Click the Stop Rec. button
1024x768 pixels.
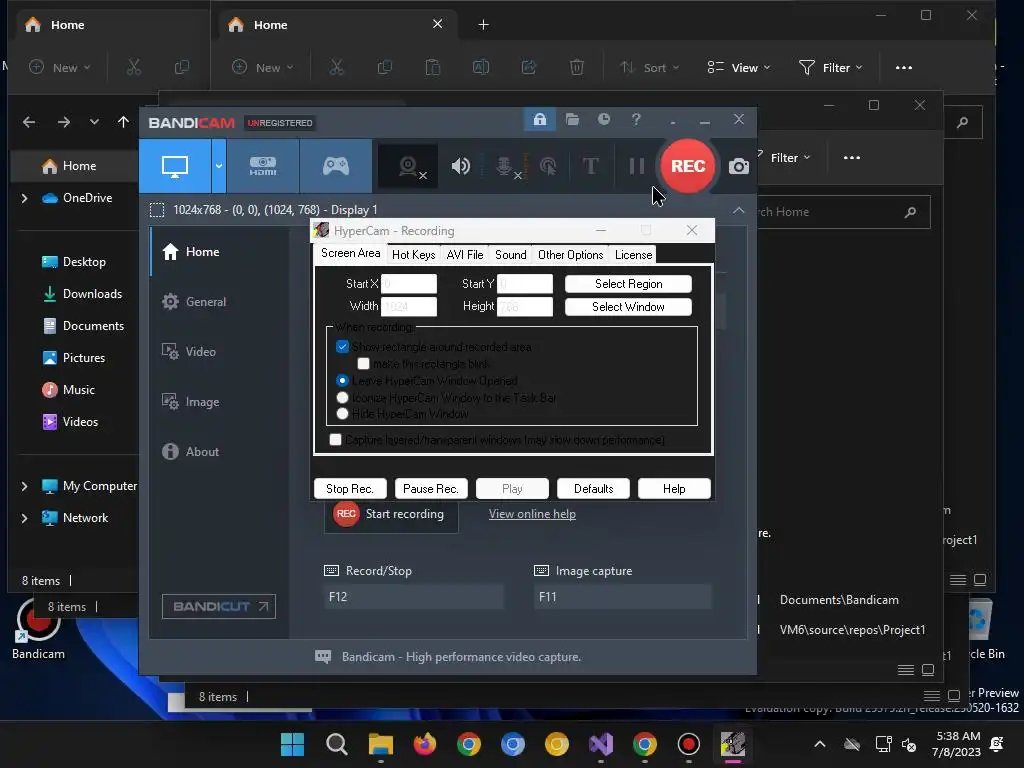pos(350,489)
